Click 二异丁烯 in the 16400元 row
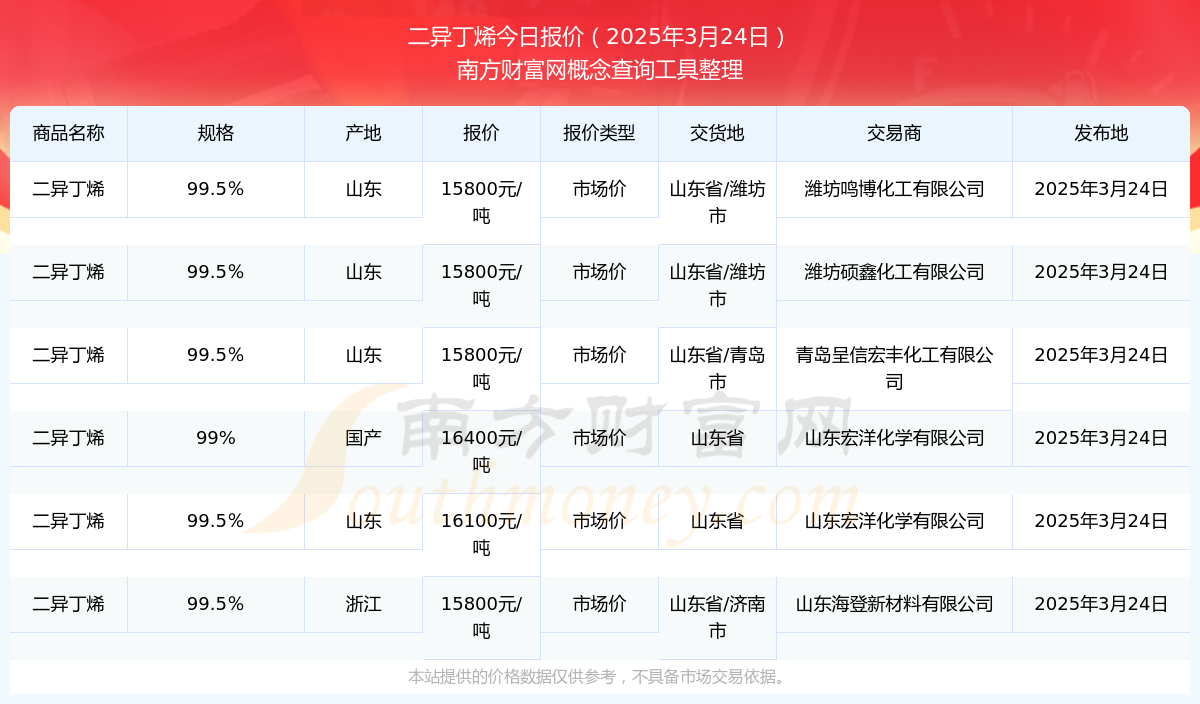The width and height of the screenshot is (1200, 704). [68, 438]
